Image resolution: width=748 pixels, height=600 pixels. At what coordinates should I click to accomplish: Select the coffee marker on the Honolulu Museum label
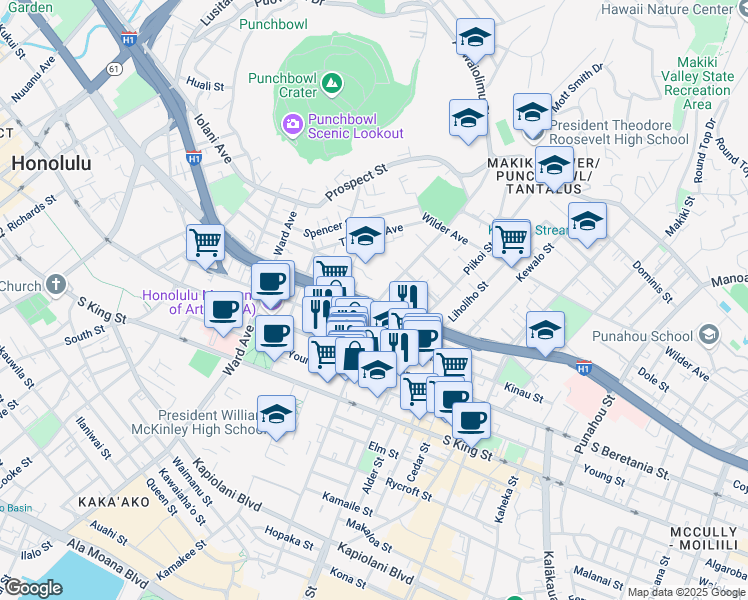coord(224,311)
